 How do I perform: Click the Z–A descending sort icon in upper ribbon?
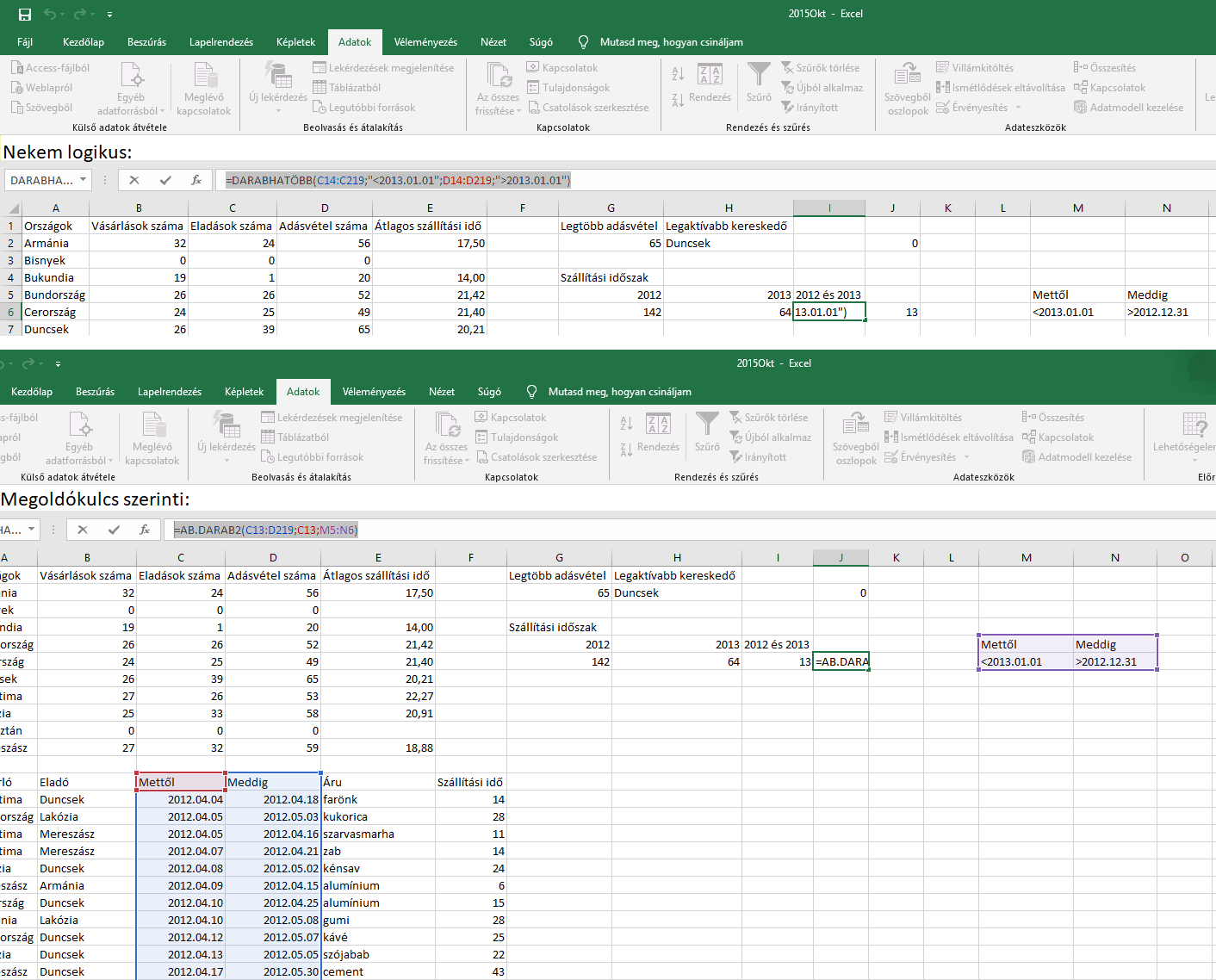tap(678, 100)
